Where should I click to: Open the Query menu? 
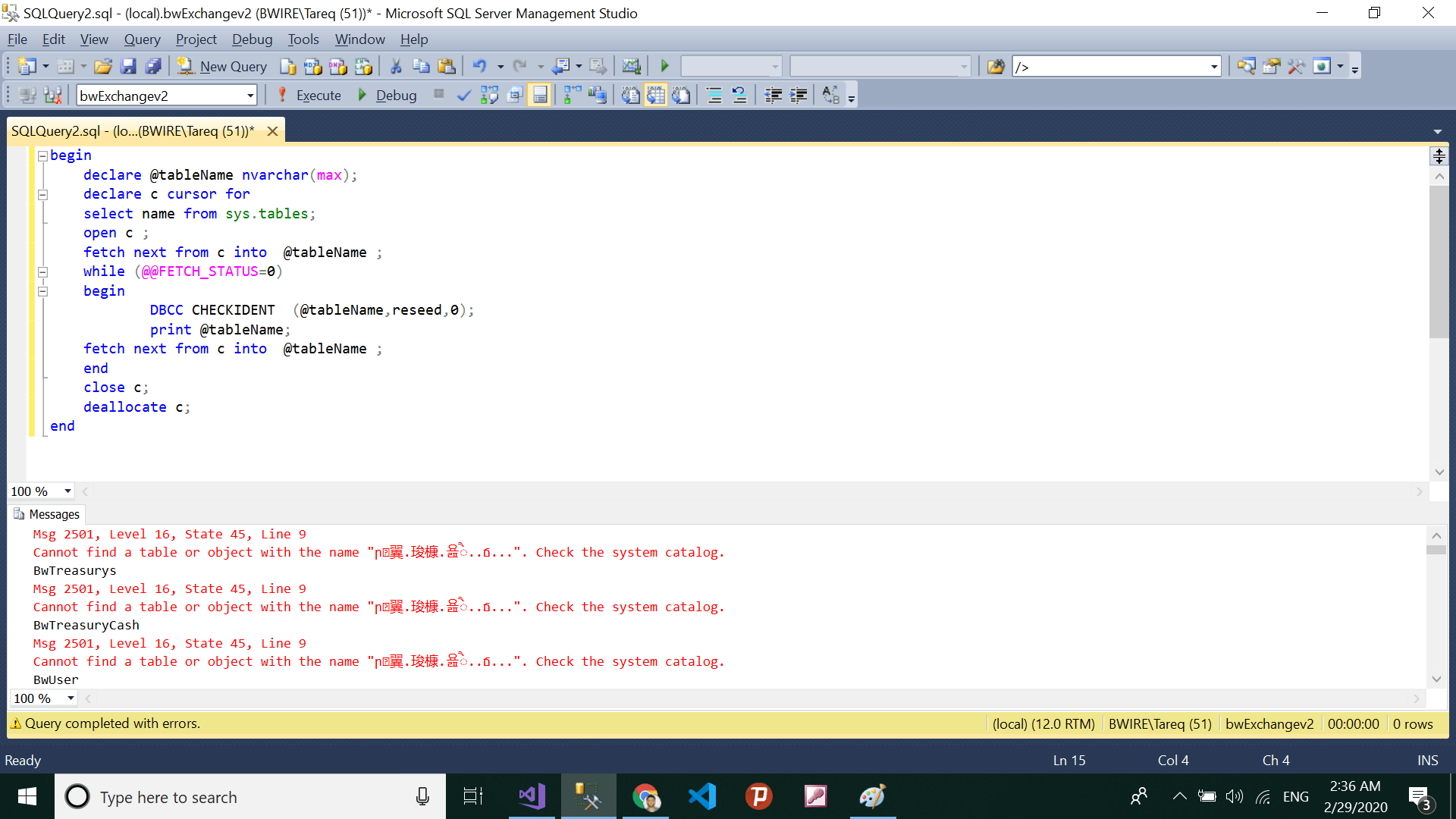click(142, 39)
